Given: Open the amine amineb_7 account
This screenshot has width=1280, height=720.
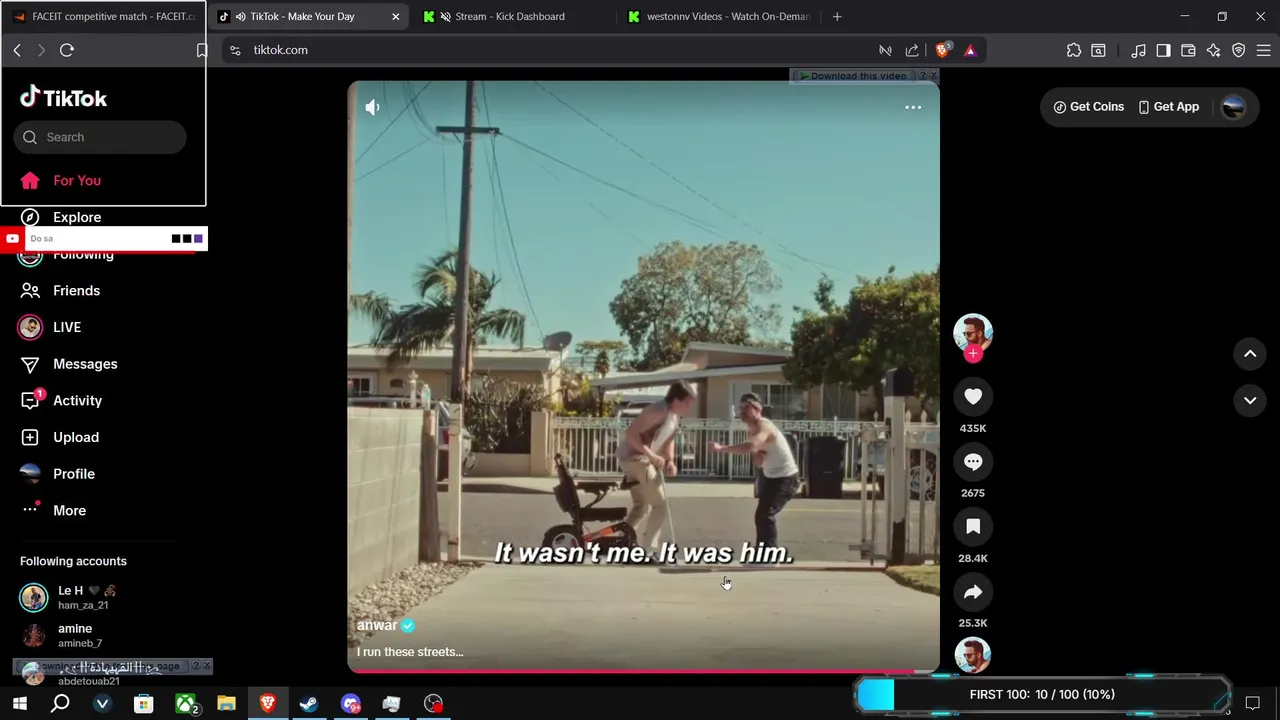Looking at the screenshot, I should tap(61, 635).
